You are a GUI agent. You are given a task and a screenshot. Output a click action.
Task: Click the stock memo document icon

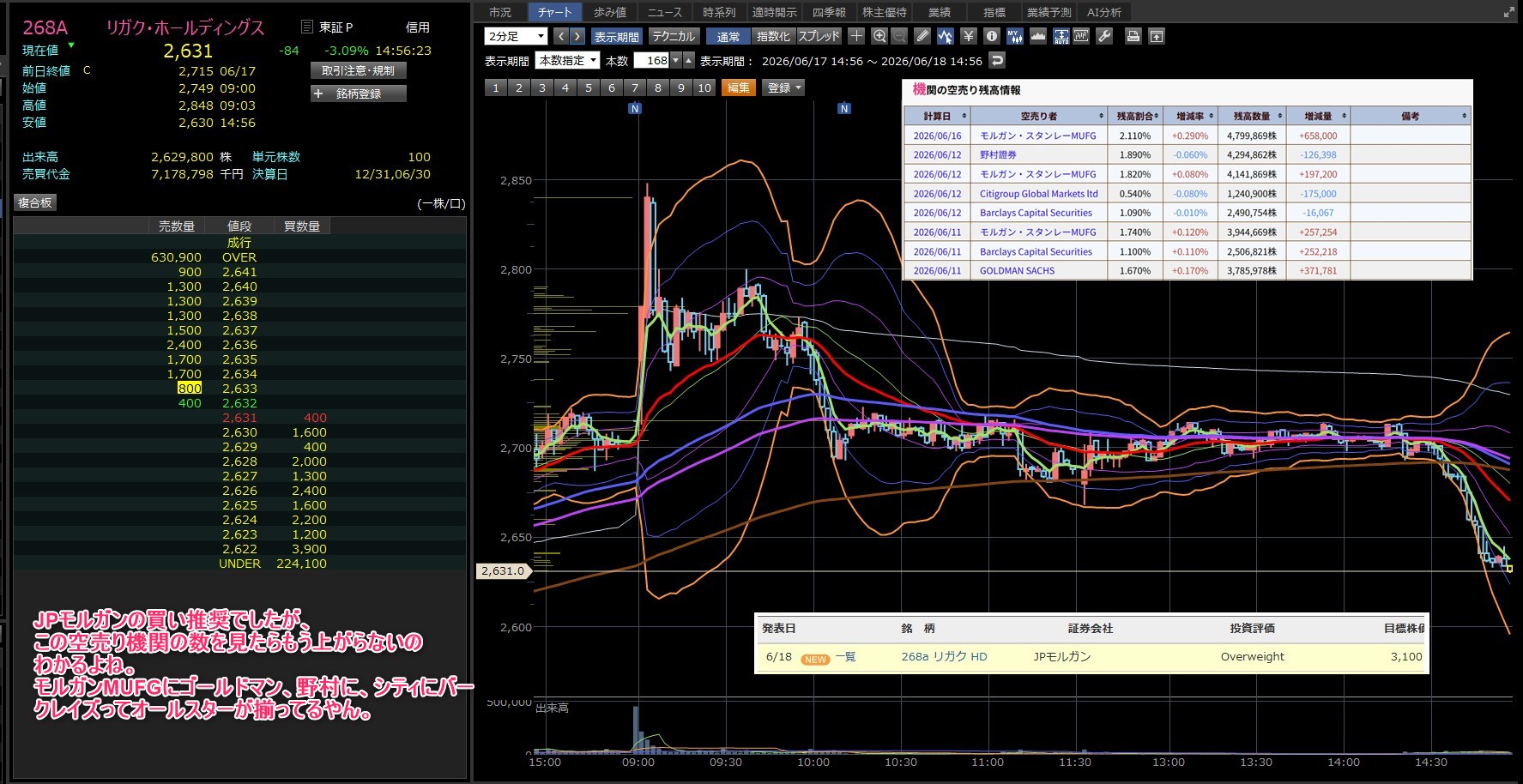point(307,27)
